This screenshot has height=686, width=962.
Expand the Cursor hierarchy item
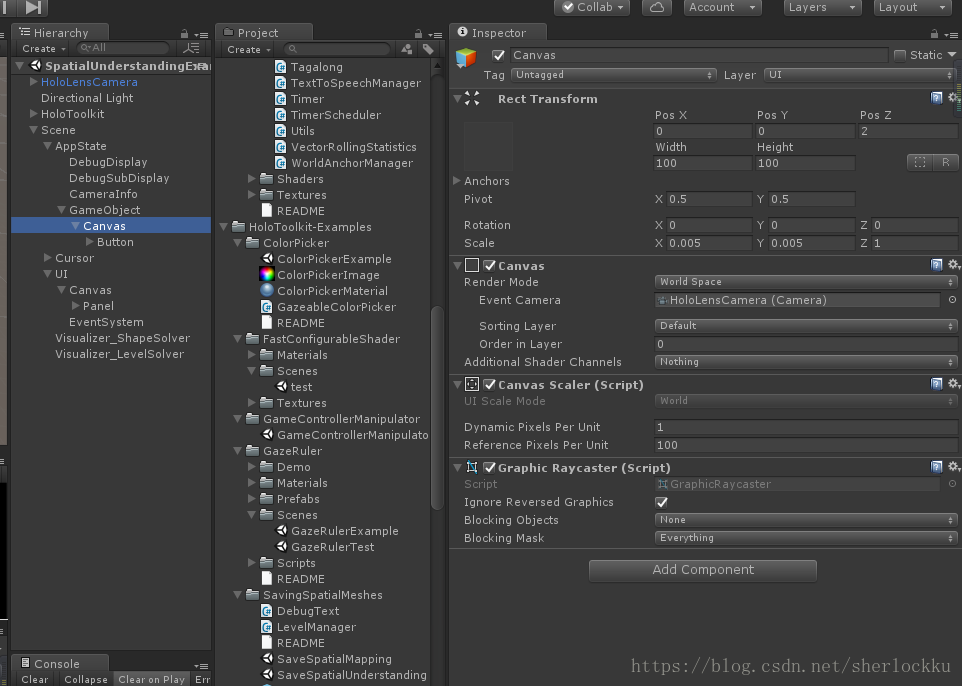click(x=48, y=258)
